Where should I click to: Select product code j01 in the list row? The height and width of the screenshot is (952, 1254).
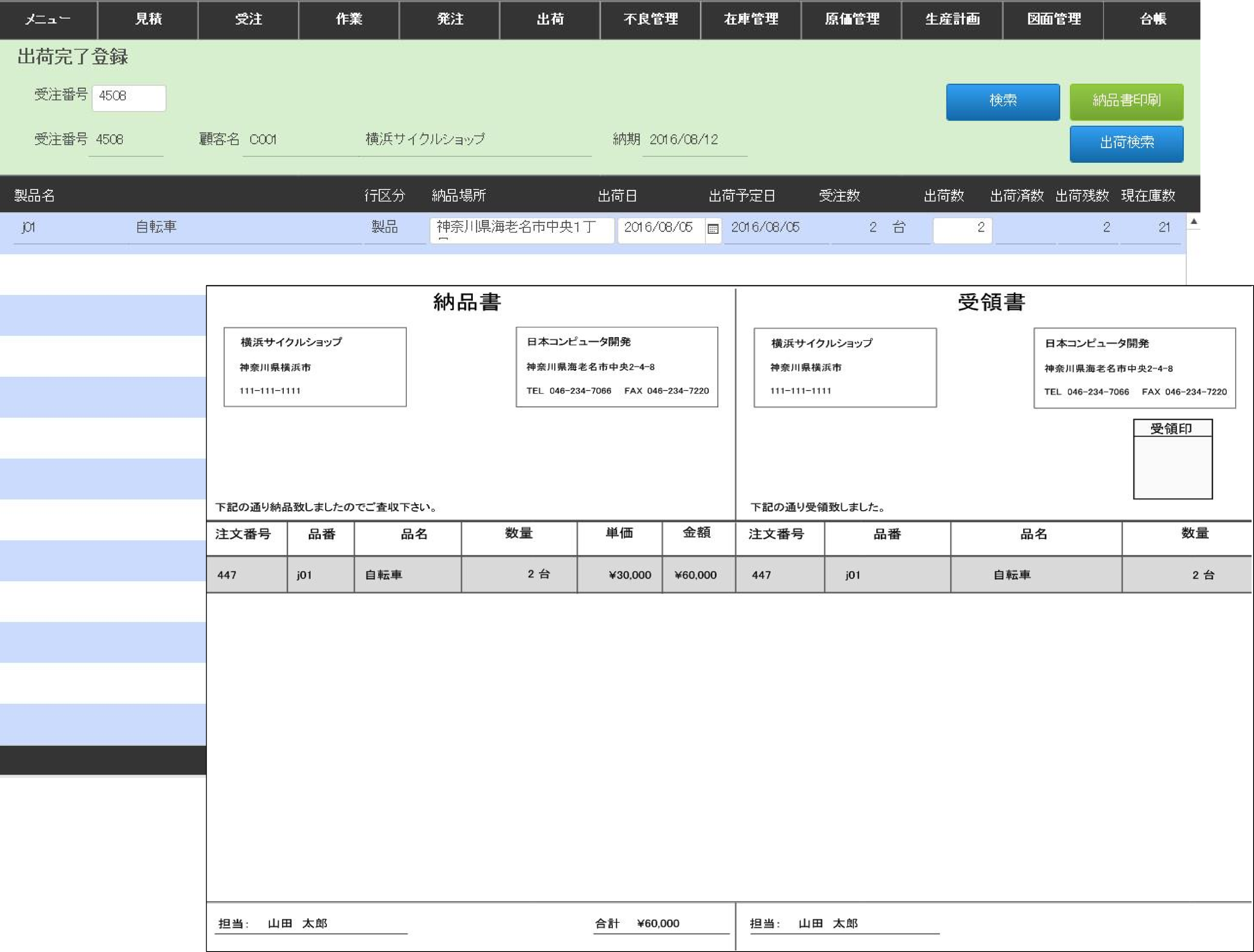(x=28, y=228)
